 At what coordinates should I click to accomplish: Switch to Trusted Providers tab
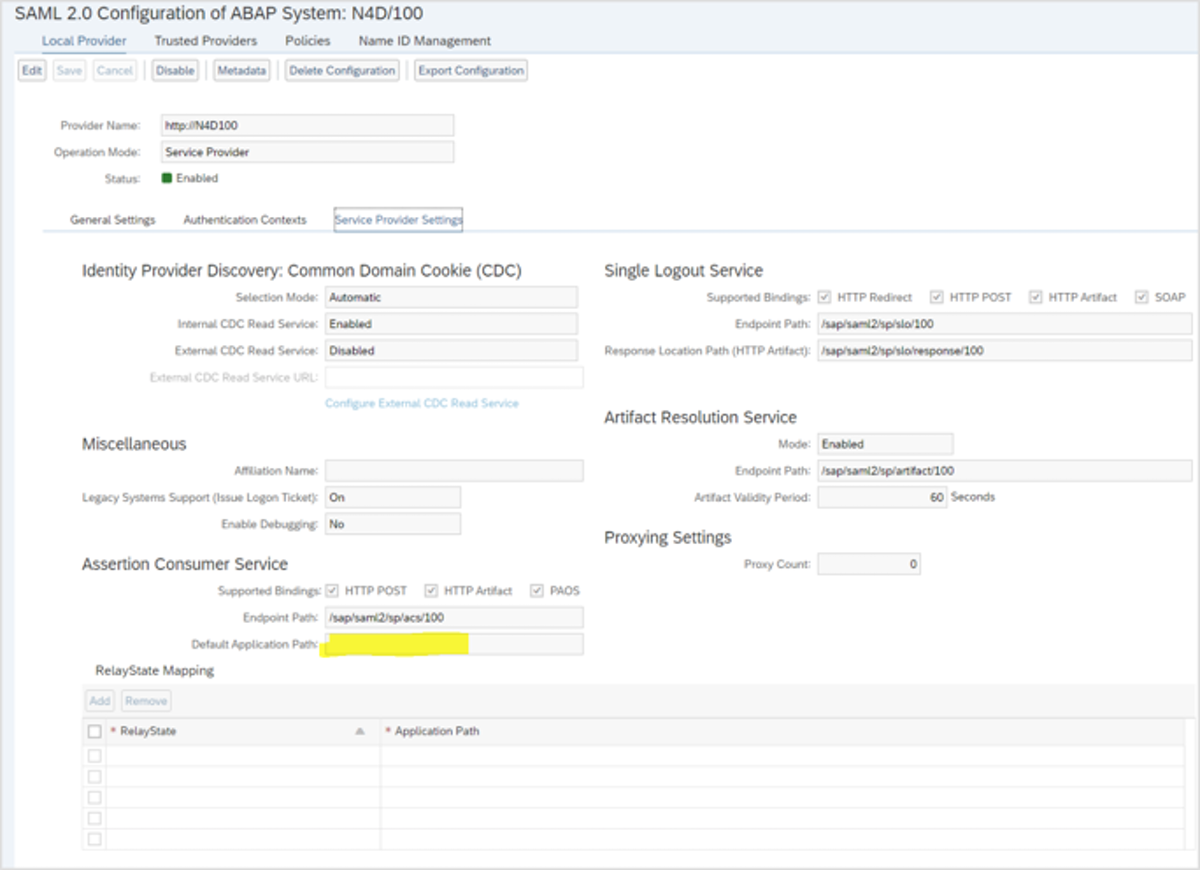tap(205, 41)
